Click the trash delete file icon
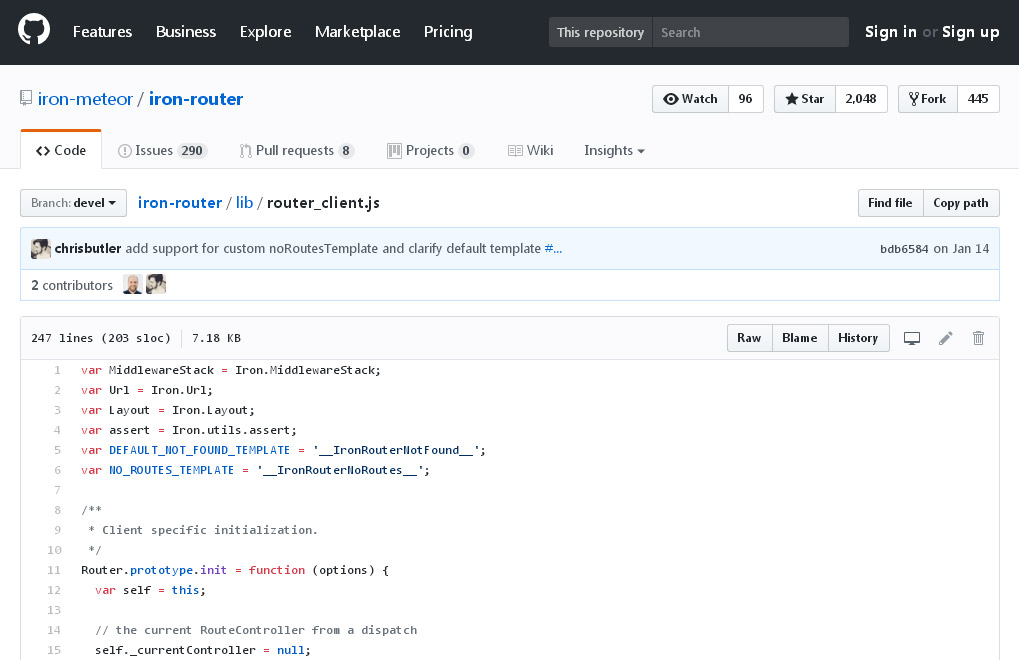This screenshot has height=660, width=1019. coord(978,338)
